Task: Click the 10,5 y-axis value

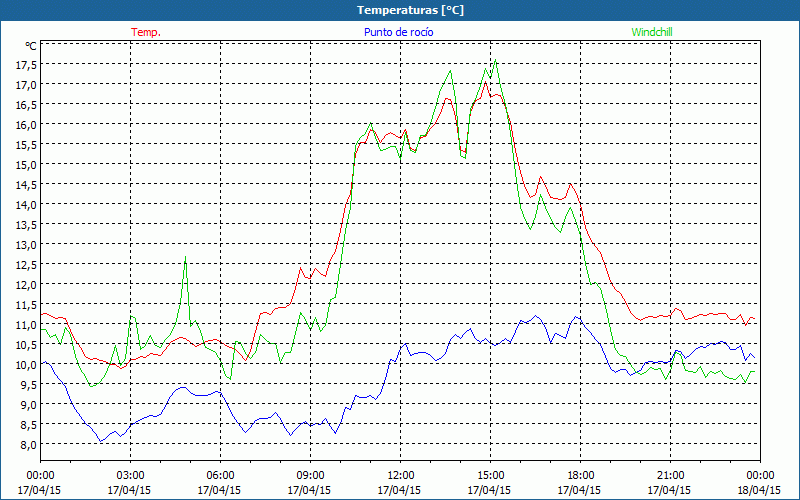Action: (x=26, y=344)
